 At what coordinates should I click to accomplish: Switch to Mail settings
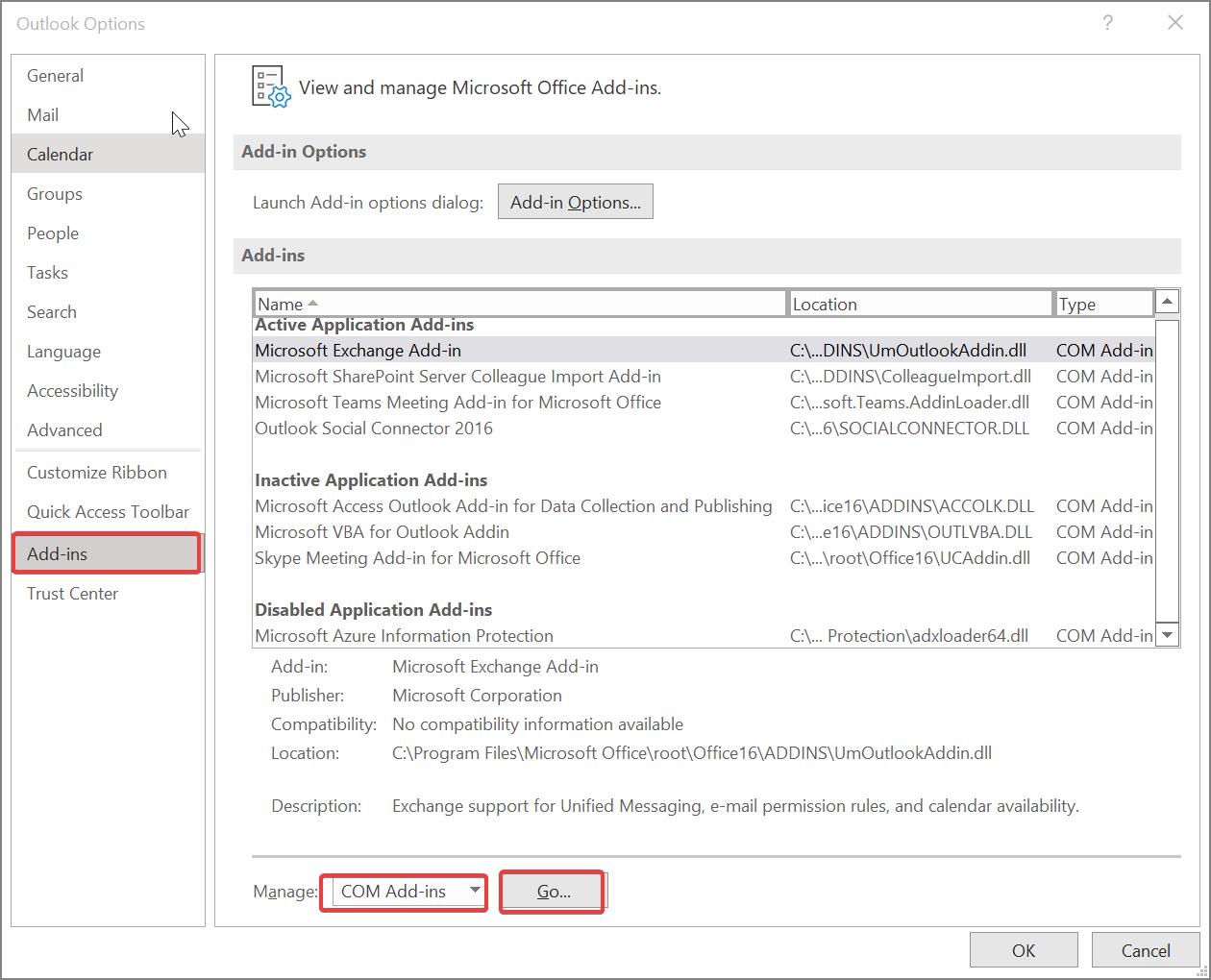pyautogui.click(x=43, y=114)
